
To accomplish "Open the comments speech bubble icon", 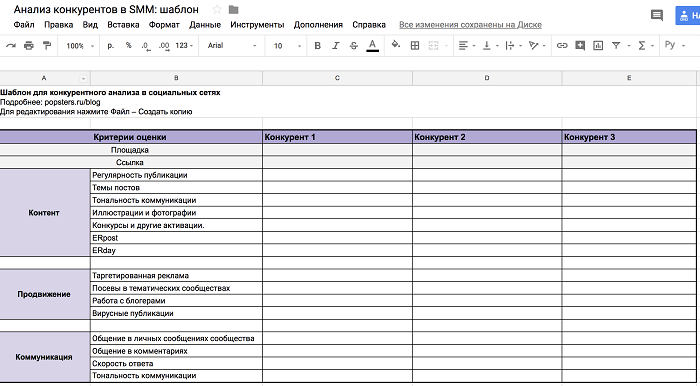I will 657,16.
